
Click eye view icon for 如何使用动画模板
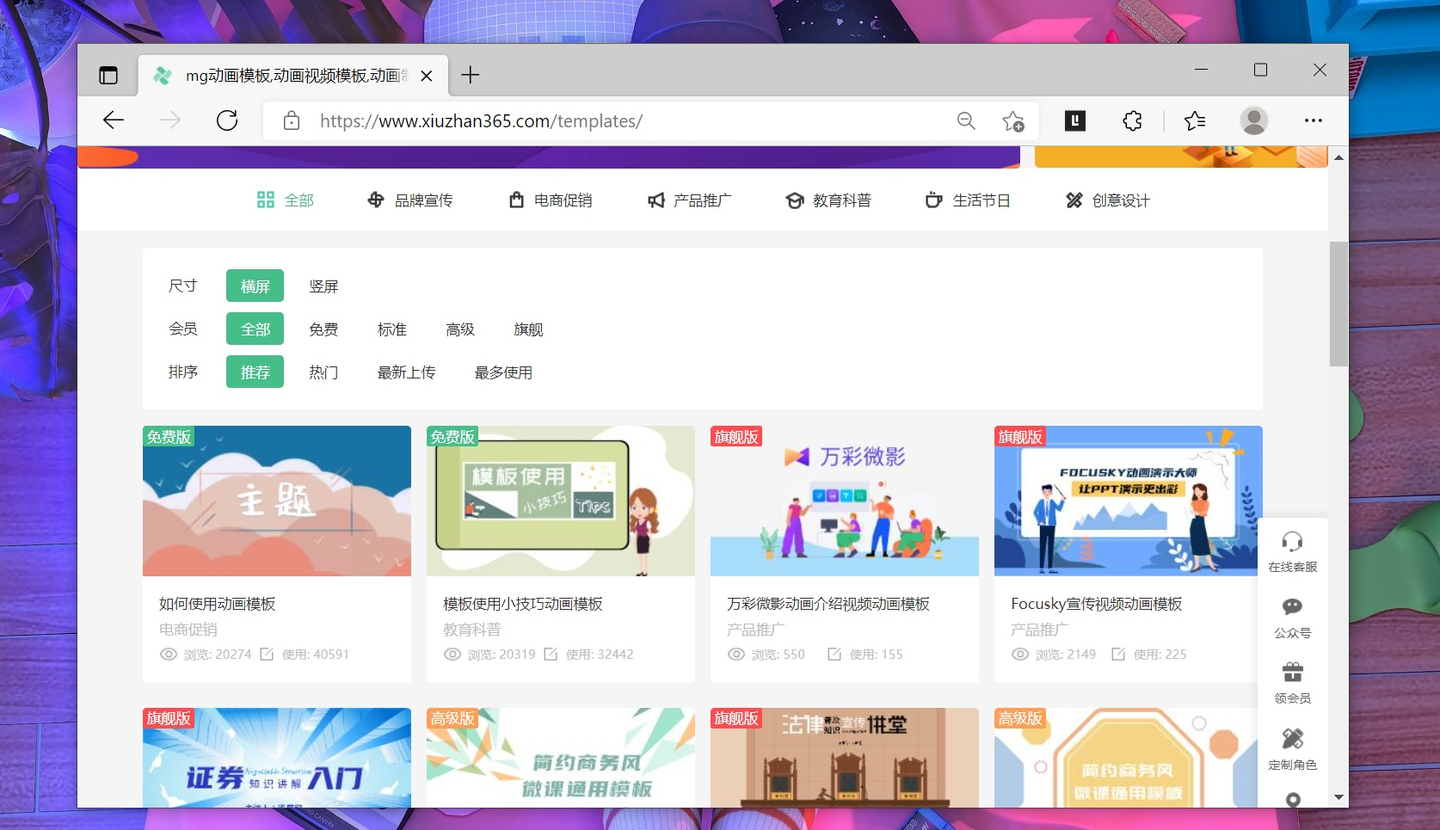pyautogui.click(x=169, y=654)
